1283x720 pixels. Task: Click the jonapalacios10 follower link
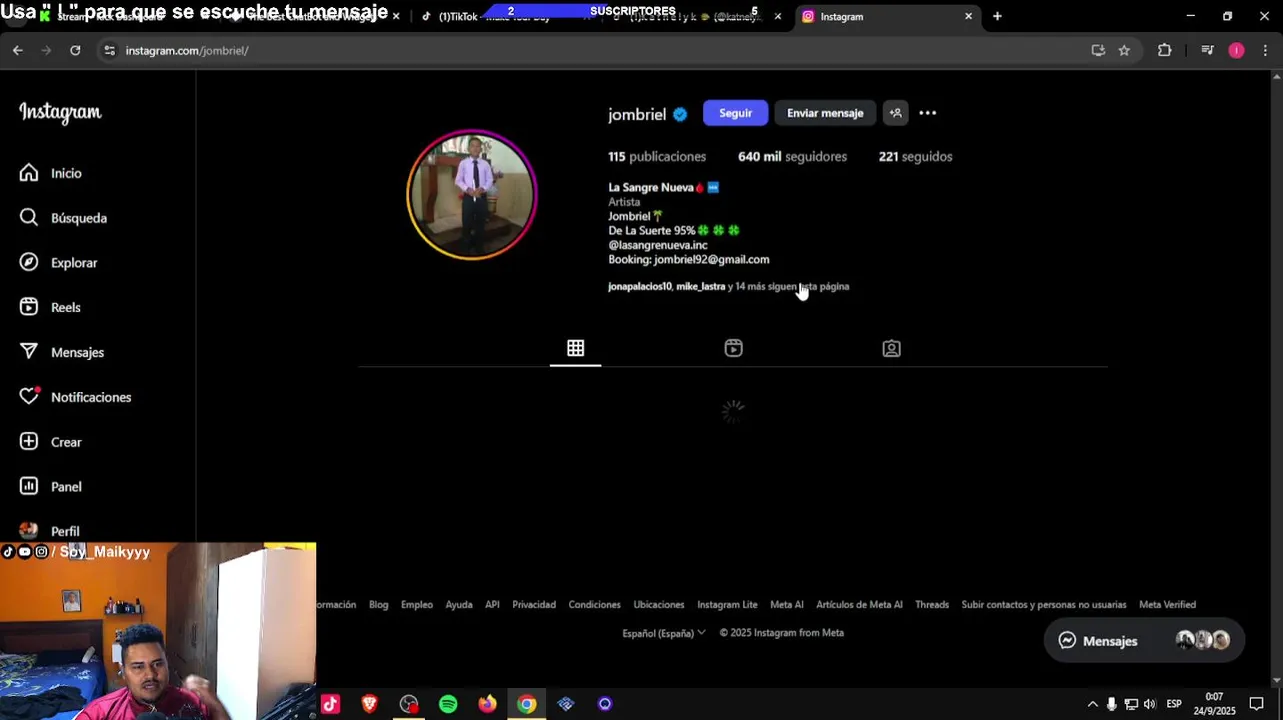(640, 287)
